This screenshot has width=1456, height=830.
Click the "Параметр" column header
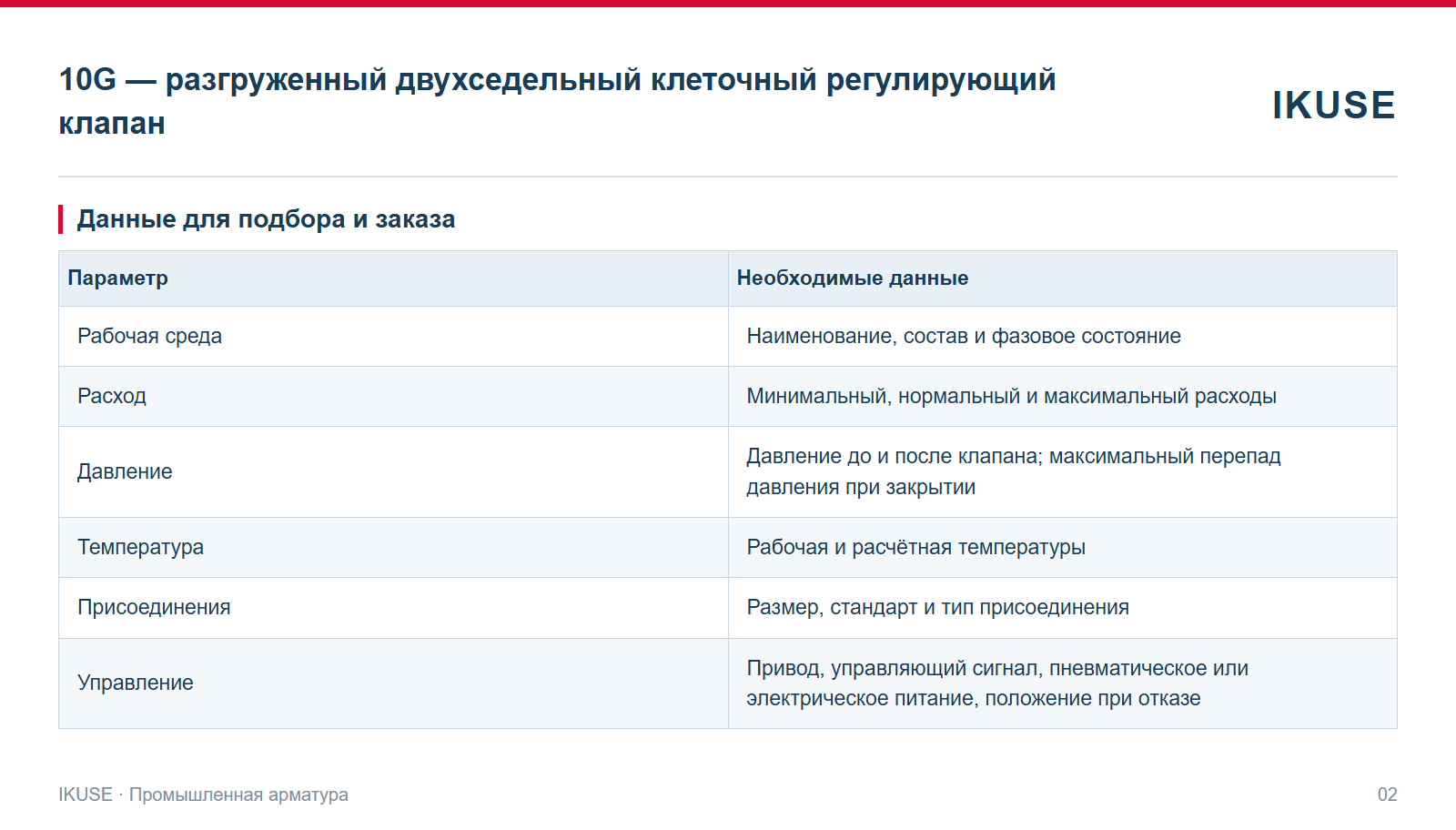(x=393, y=278)
